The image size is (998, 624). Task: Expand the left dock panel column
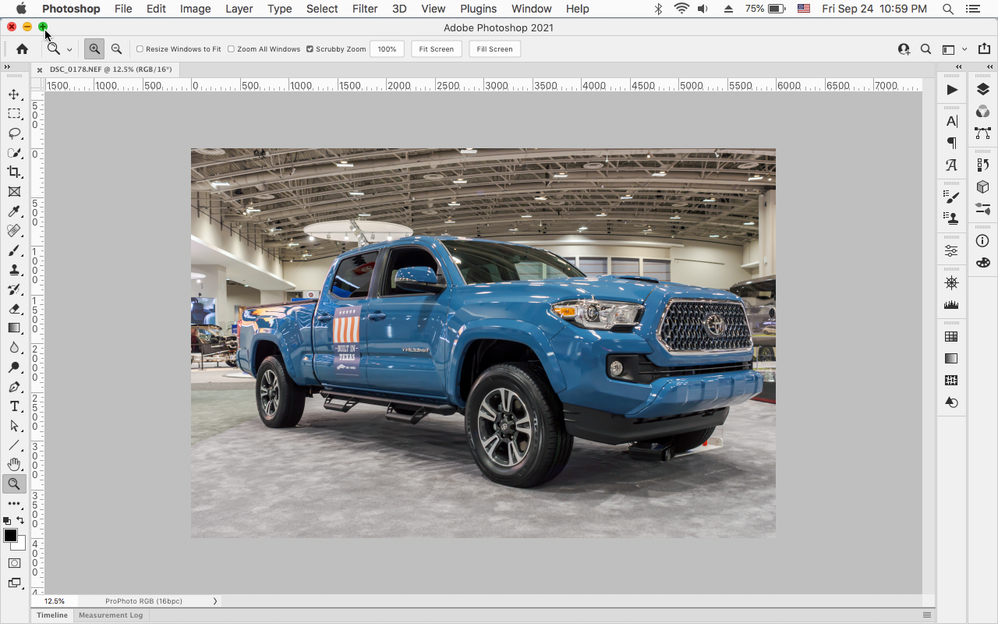click(x=959, y=67)
